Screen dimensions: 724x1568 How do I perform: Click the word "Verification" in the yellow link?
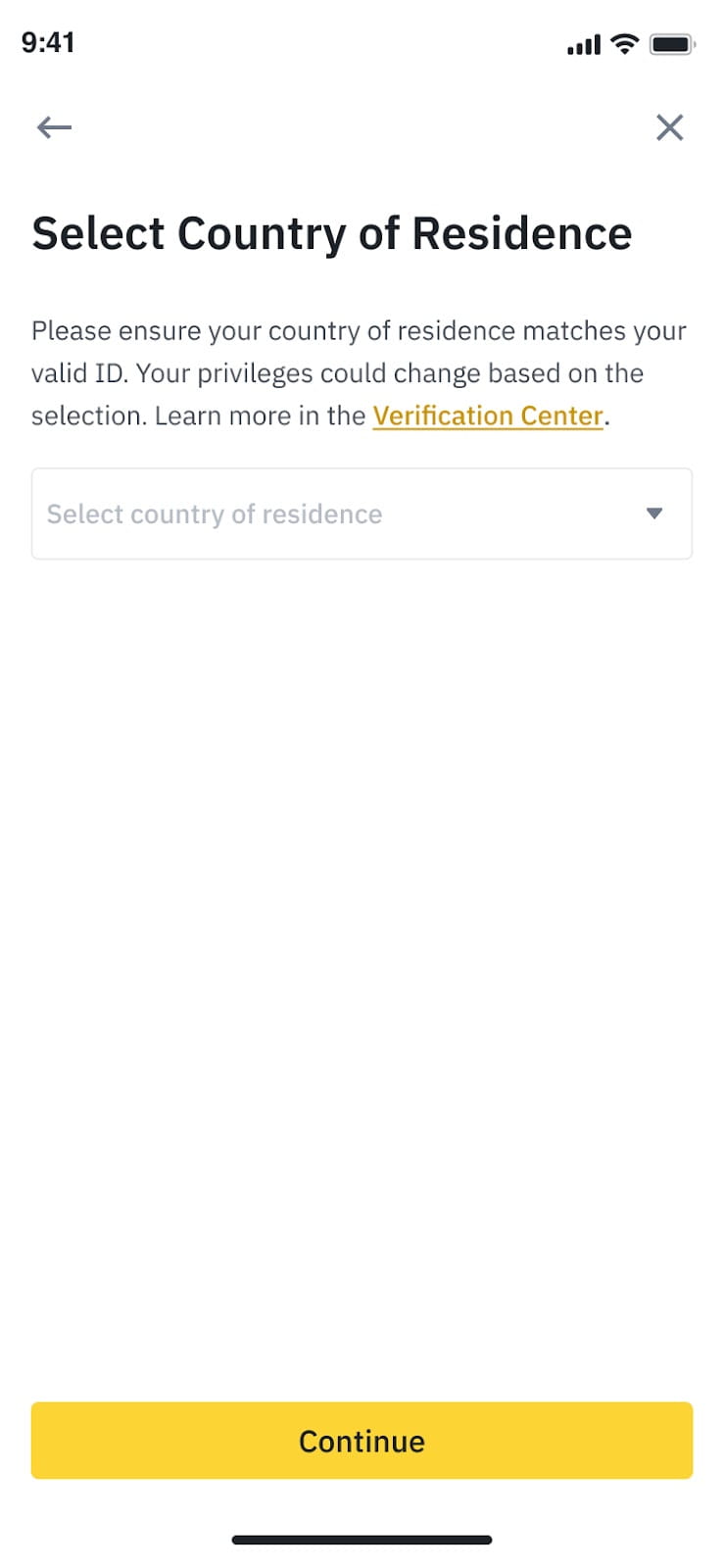[x=443, y=416]
